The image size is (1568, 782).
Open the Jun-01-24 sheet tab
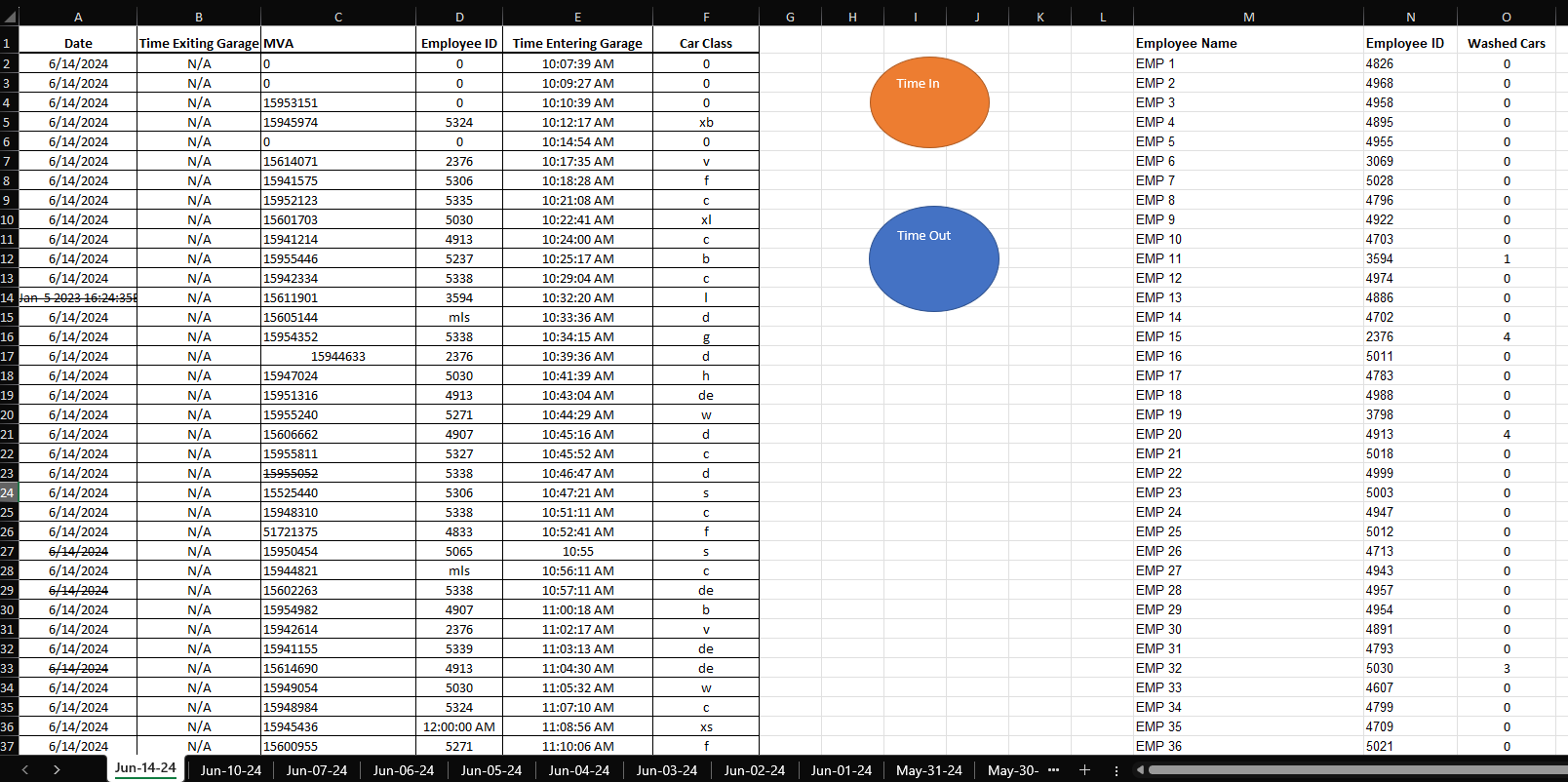pyautogui.click(x=842, y=770)
